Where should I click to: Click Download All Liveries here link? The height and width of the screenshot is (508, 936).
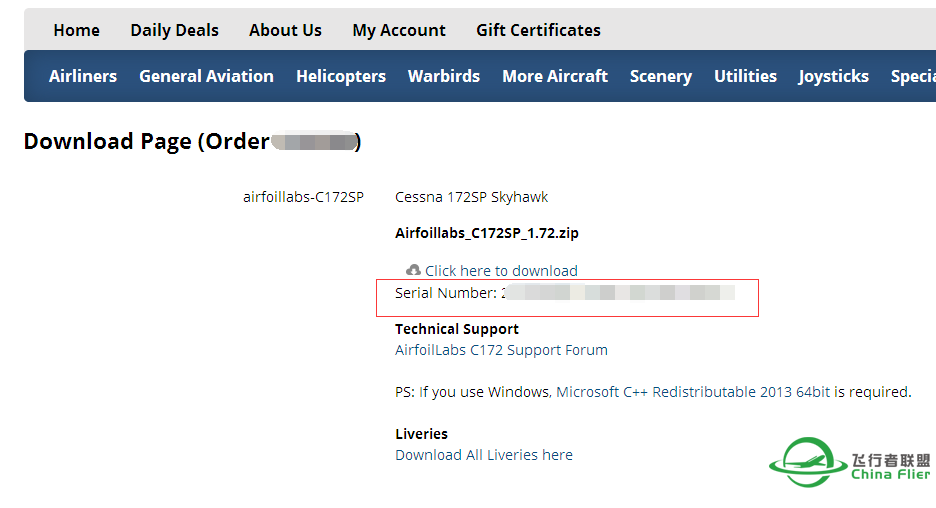[484, 455]
